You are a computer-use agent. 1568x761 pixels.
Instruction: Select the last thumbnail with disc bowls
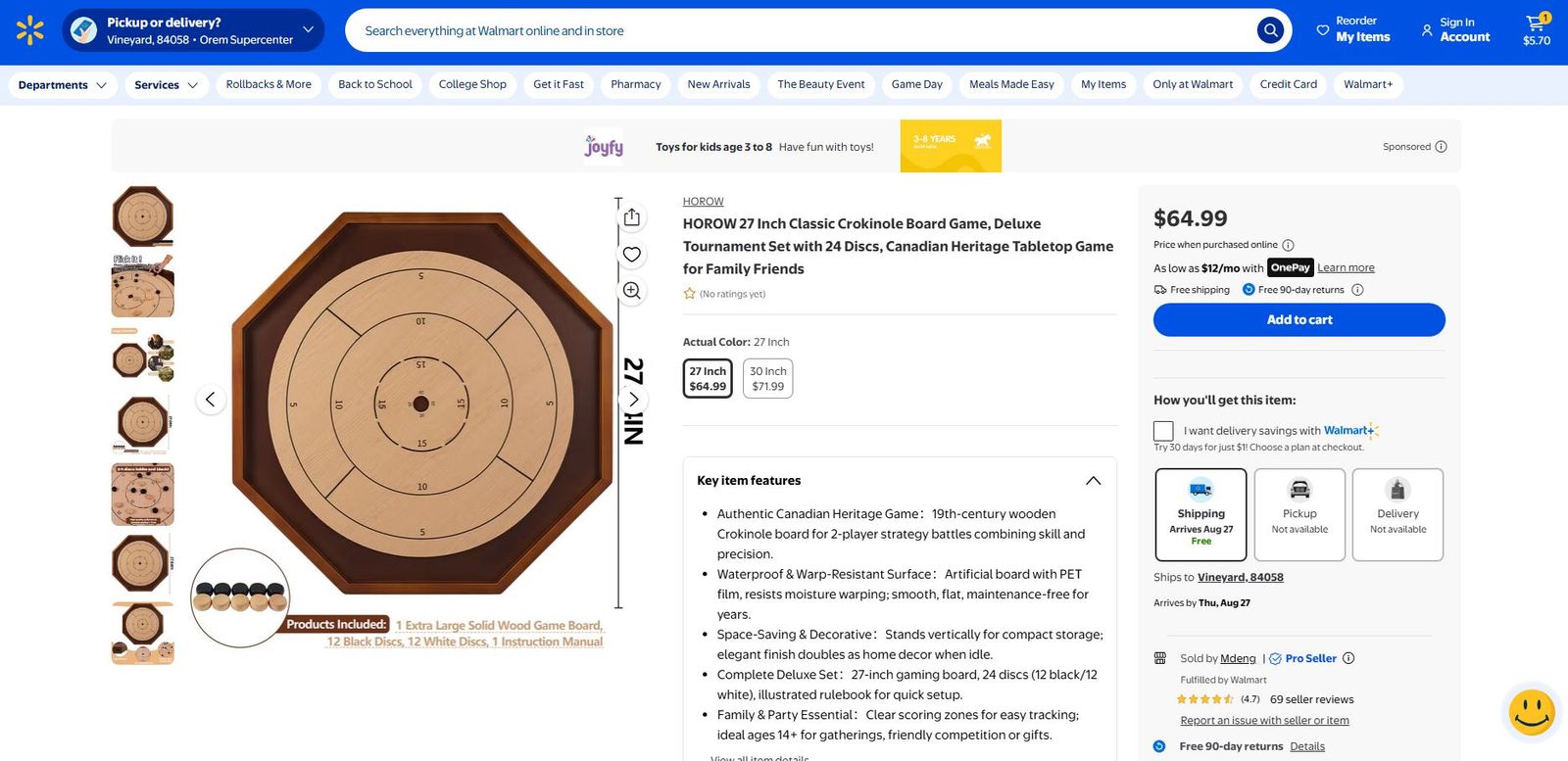point(143,634)
